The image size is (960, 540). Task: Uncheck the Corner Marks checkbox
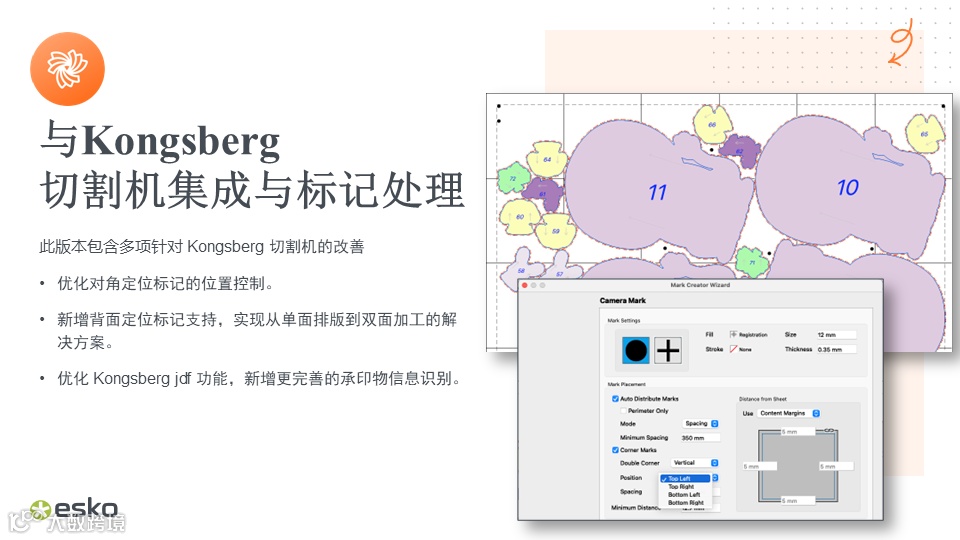(x=615, y=450)
